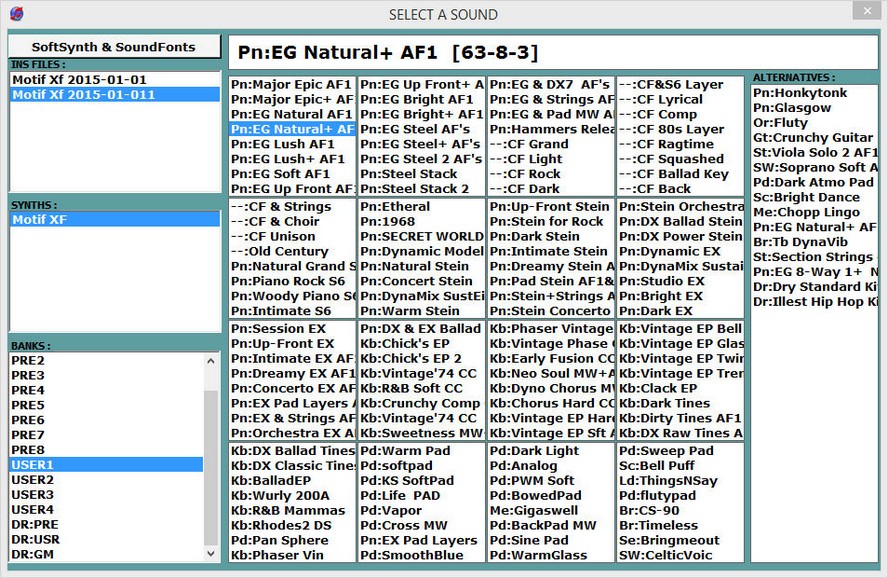Viewport: 888px width, 578px height.
Task: Select the Pn:Hammers Release sound
Action: click(552, 129)
